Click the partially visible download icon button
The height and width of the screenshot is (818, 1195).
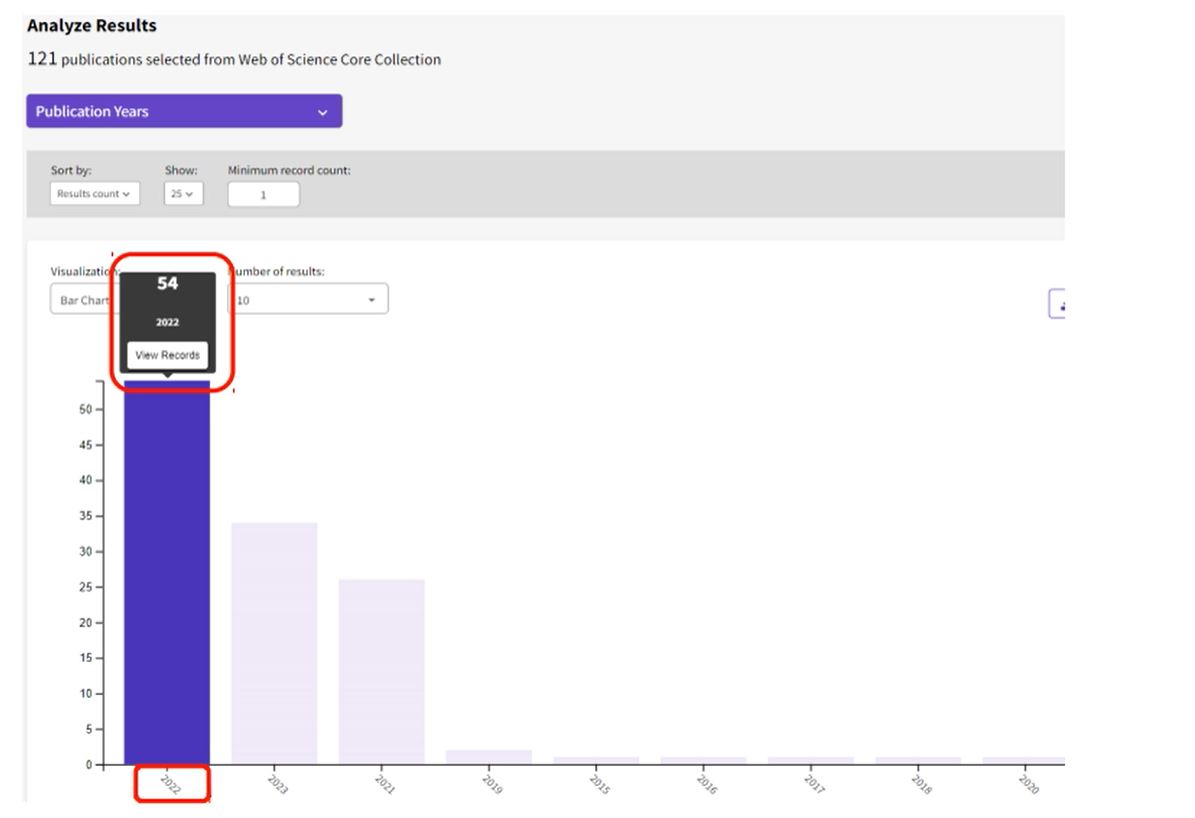click(1057, 305)
